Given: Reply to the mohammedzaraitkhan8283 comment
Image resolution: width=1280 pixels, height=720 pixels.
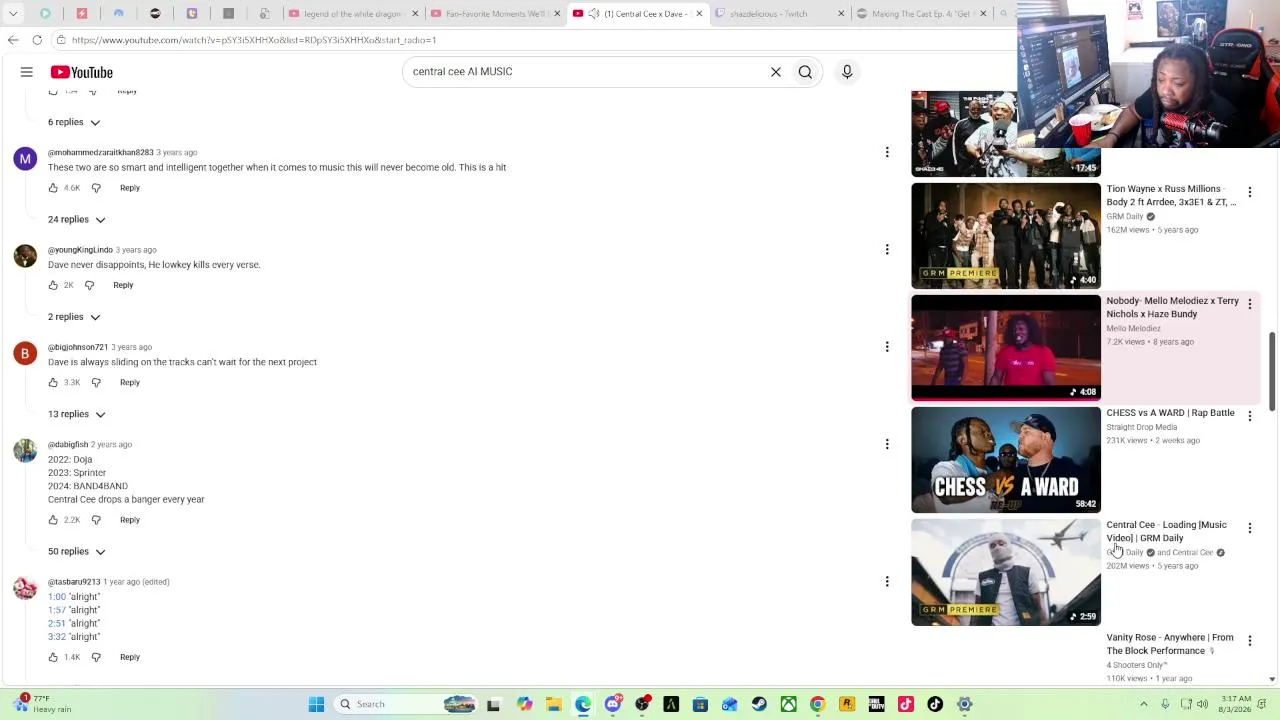Looking at the screenshot, I should [130, 188].
